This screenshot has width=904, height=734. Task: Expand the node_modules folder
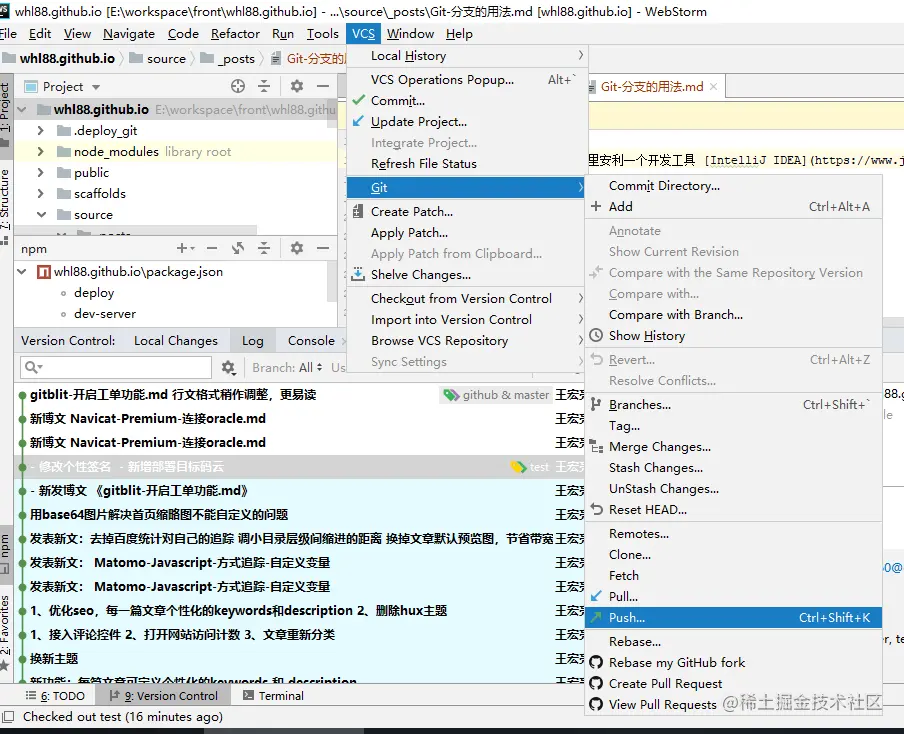(40, 152)
